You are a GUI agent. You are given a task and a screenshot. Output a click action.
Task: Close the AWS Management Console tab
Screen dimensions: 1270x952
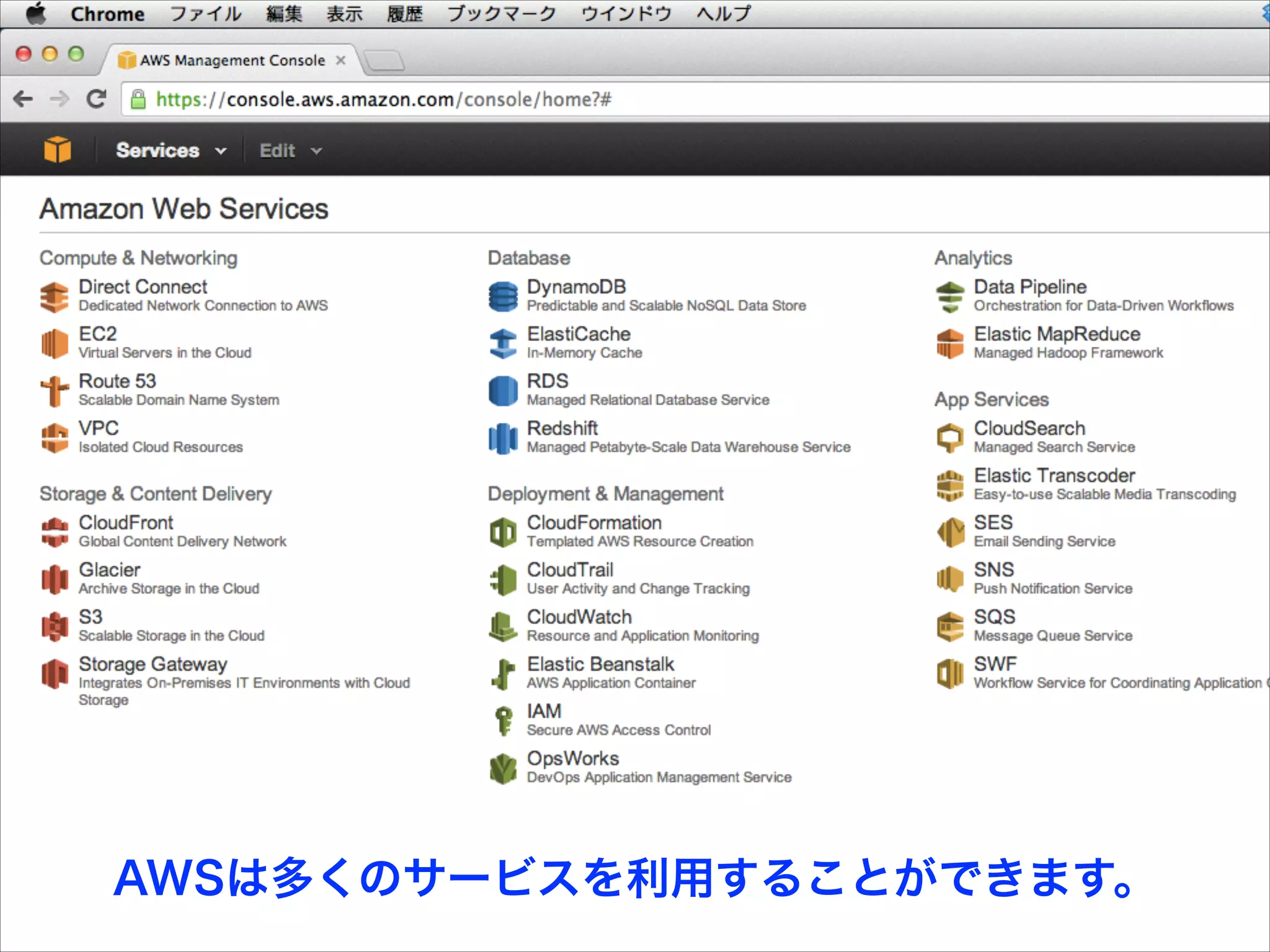[340, 60]
